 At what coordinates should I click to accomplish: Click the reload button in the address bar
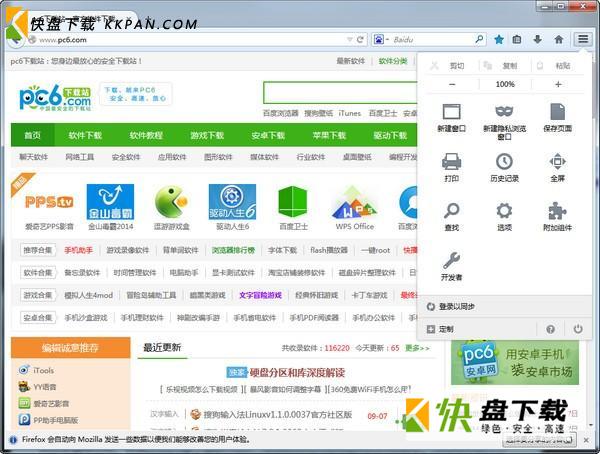(360, 39)
